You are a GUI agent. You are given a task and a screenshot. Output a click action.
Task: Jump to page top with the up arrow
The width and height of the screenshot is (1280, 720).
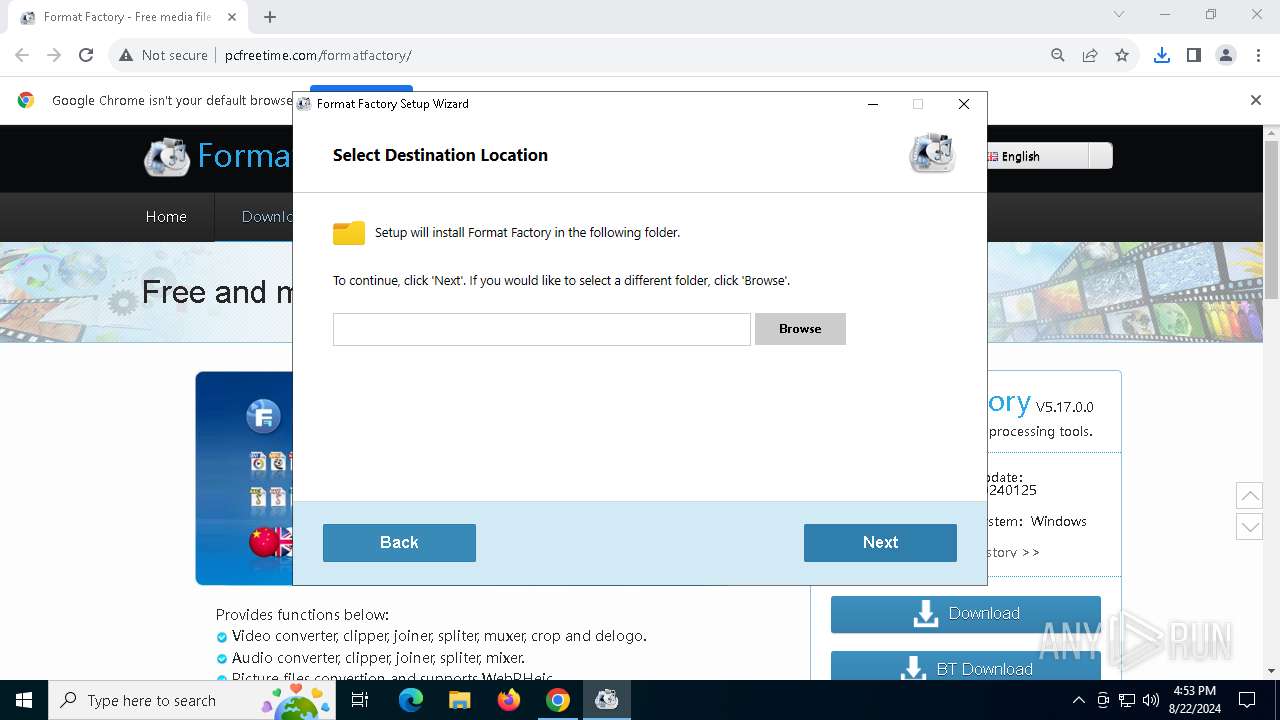point(1249,495)
